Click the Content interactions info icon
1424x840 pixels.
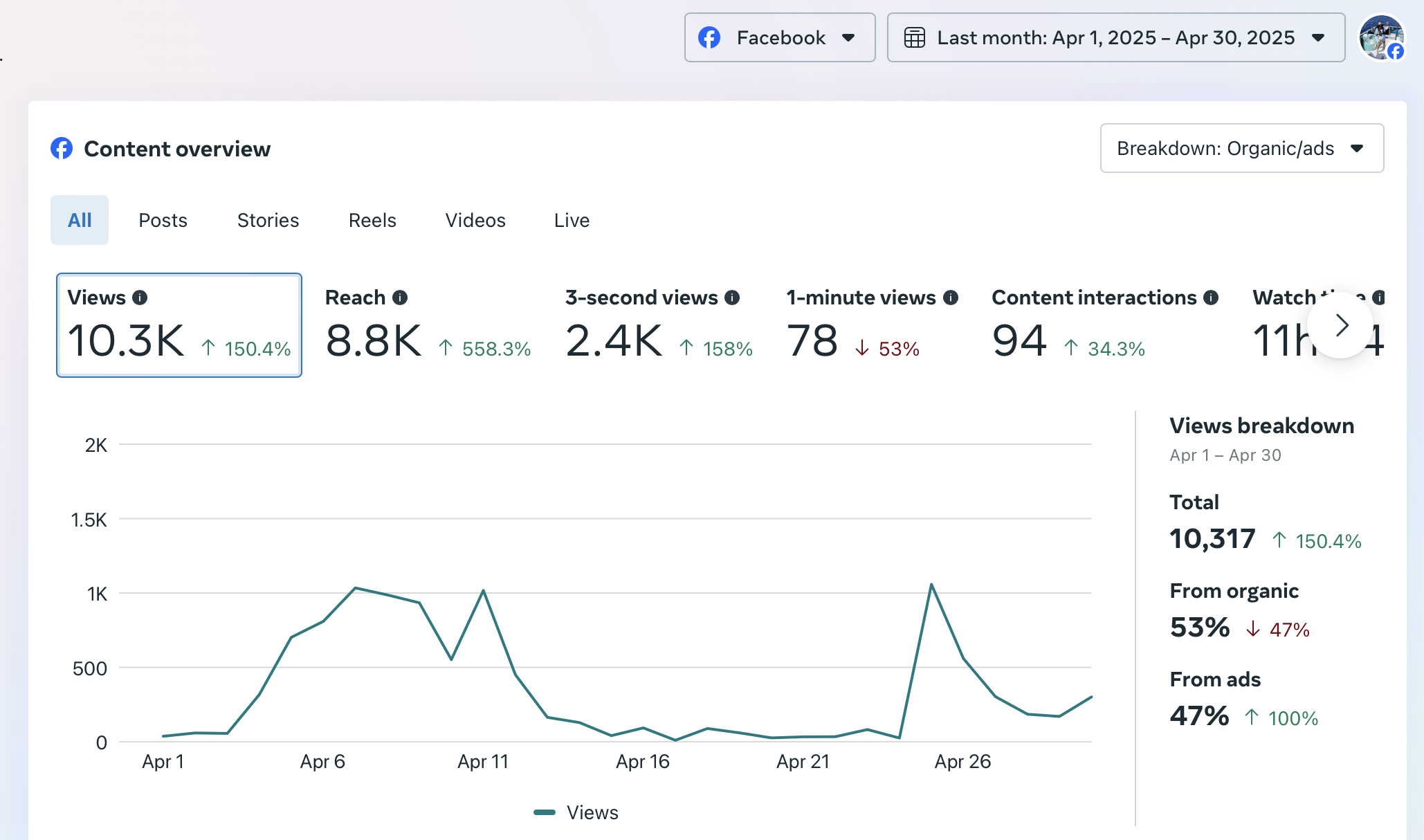point(1211,298)
